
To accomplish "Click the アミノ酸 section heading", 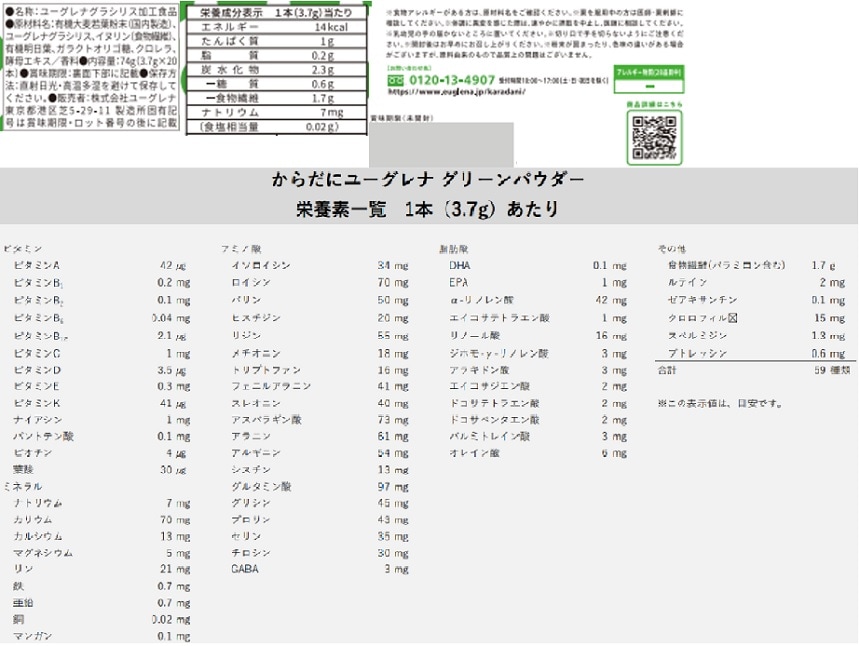I will [241, 248].
